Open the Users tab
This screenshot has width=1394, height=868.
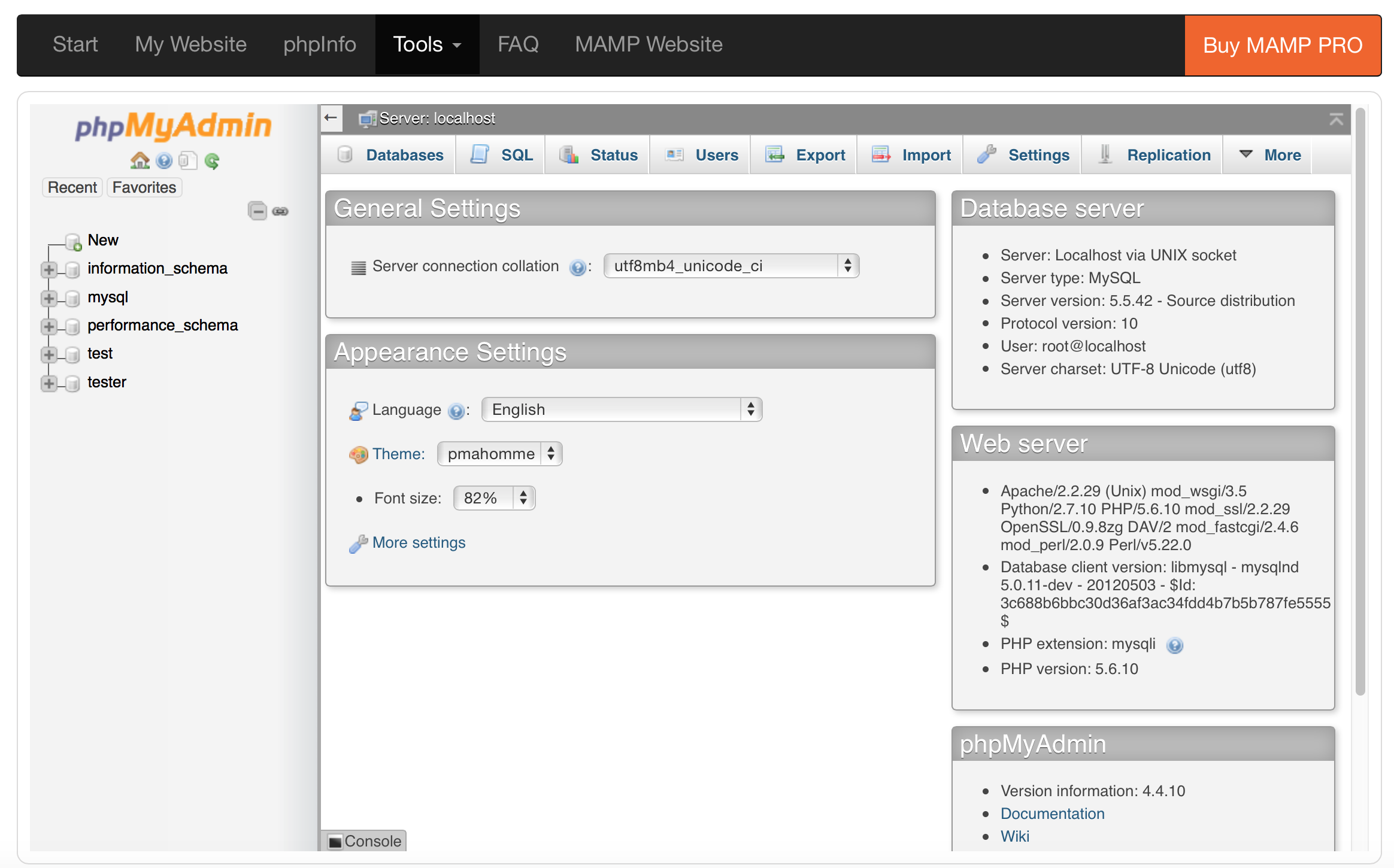point(701,155)
